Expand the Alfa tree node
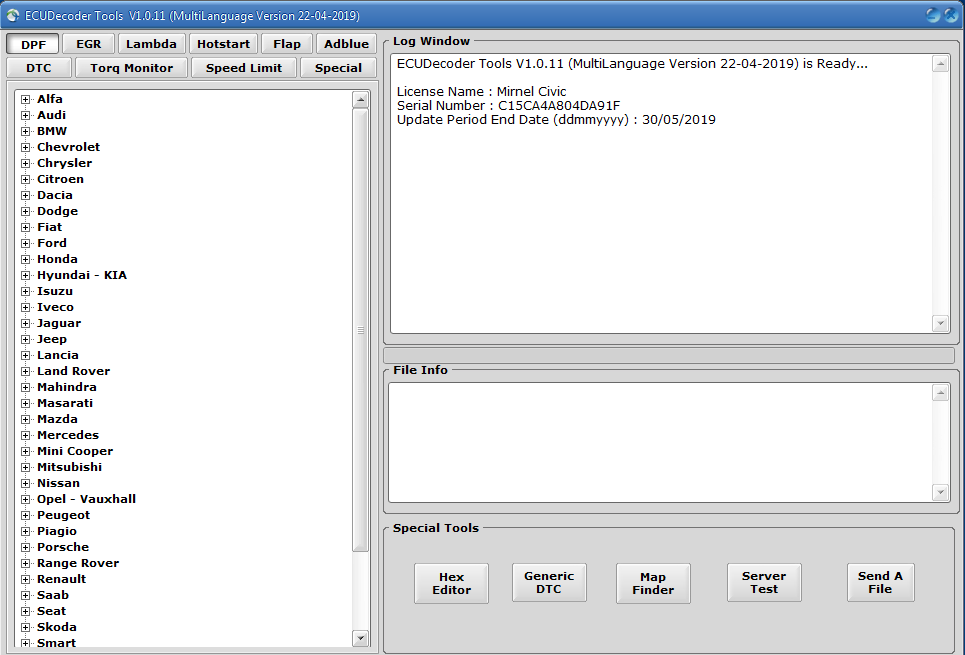 pos(25,99)
